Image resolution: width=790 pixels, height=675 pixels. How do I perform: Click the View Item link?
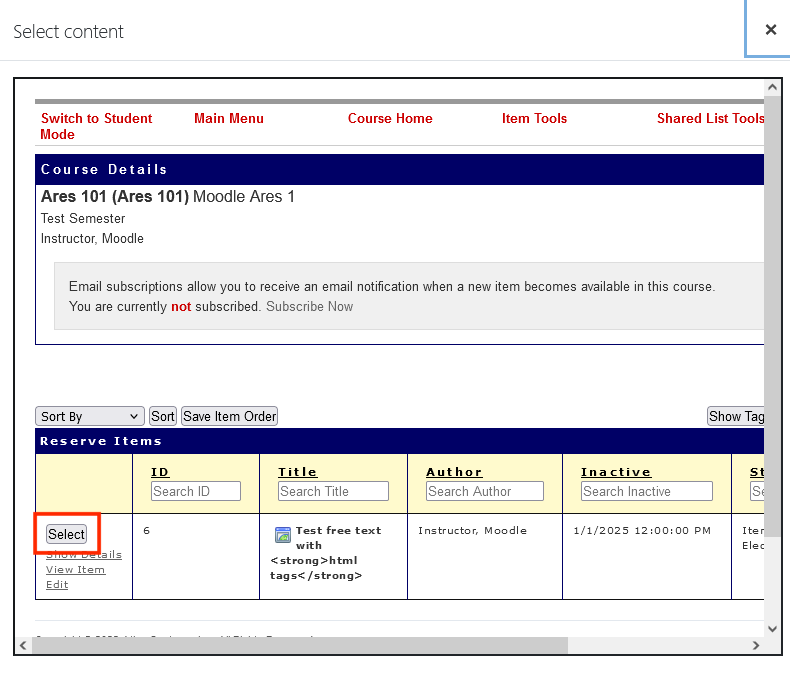pos(75,569)
